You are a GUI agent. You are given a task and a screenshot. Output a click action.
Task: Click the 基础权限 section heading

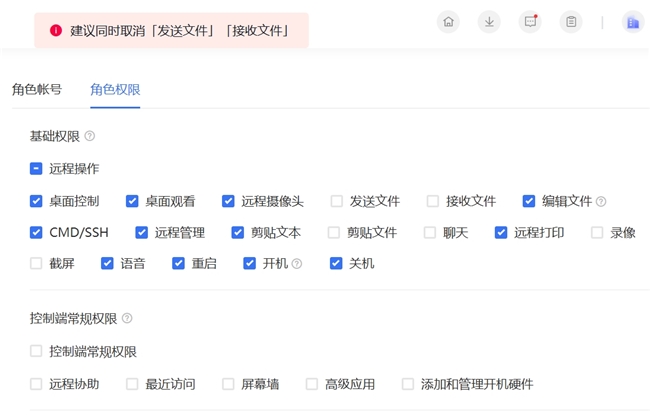click(55, 136)
